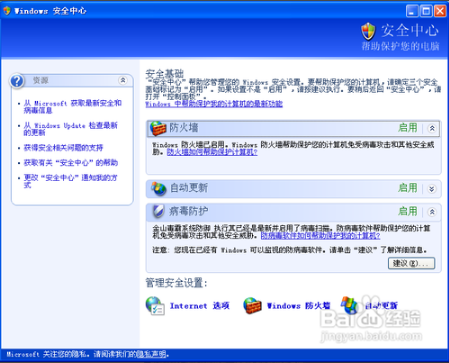449x363 pixels.
Task: Click 启用 status in 防火墙 header
Action: click(x=408, y=128)
